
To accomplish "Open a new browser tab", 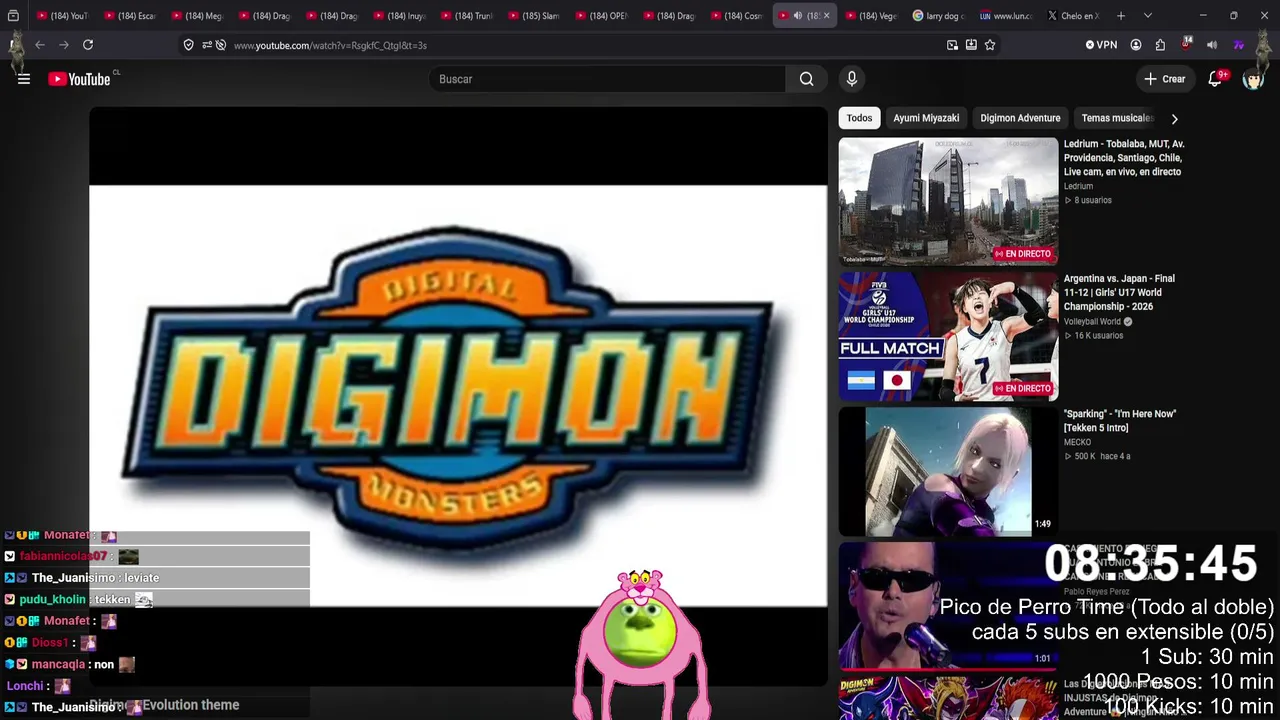I will pyautogui.click(x=1121, y=16).
